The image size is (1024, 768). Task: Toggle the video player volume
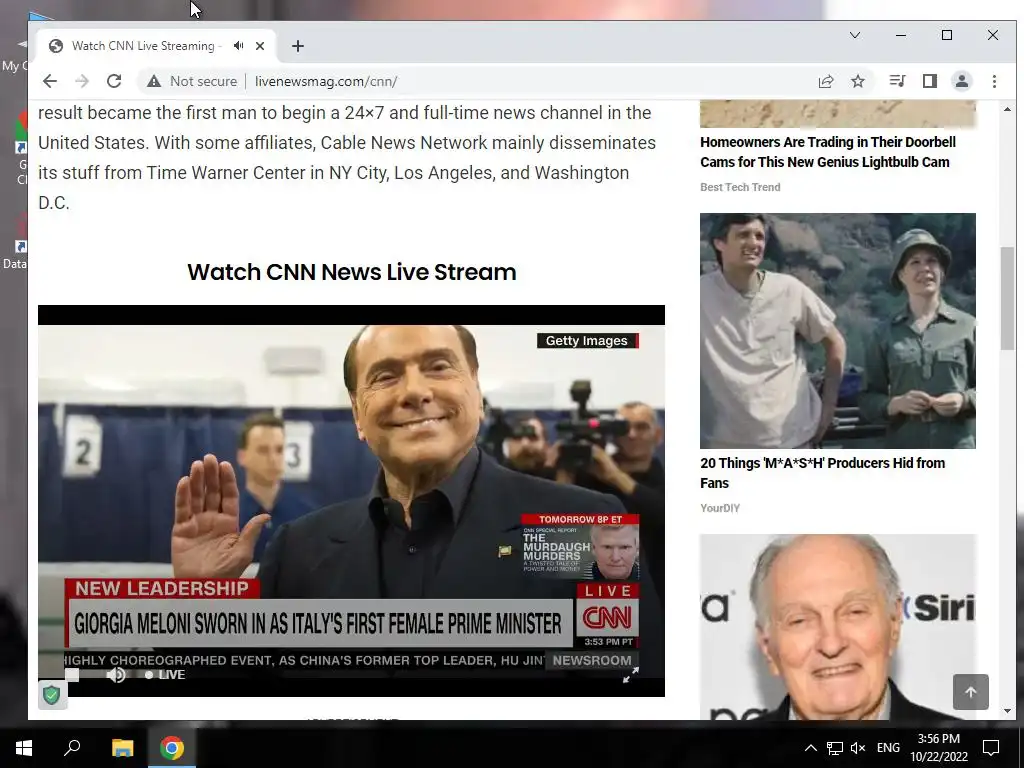[116, 675]
